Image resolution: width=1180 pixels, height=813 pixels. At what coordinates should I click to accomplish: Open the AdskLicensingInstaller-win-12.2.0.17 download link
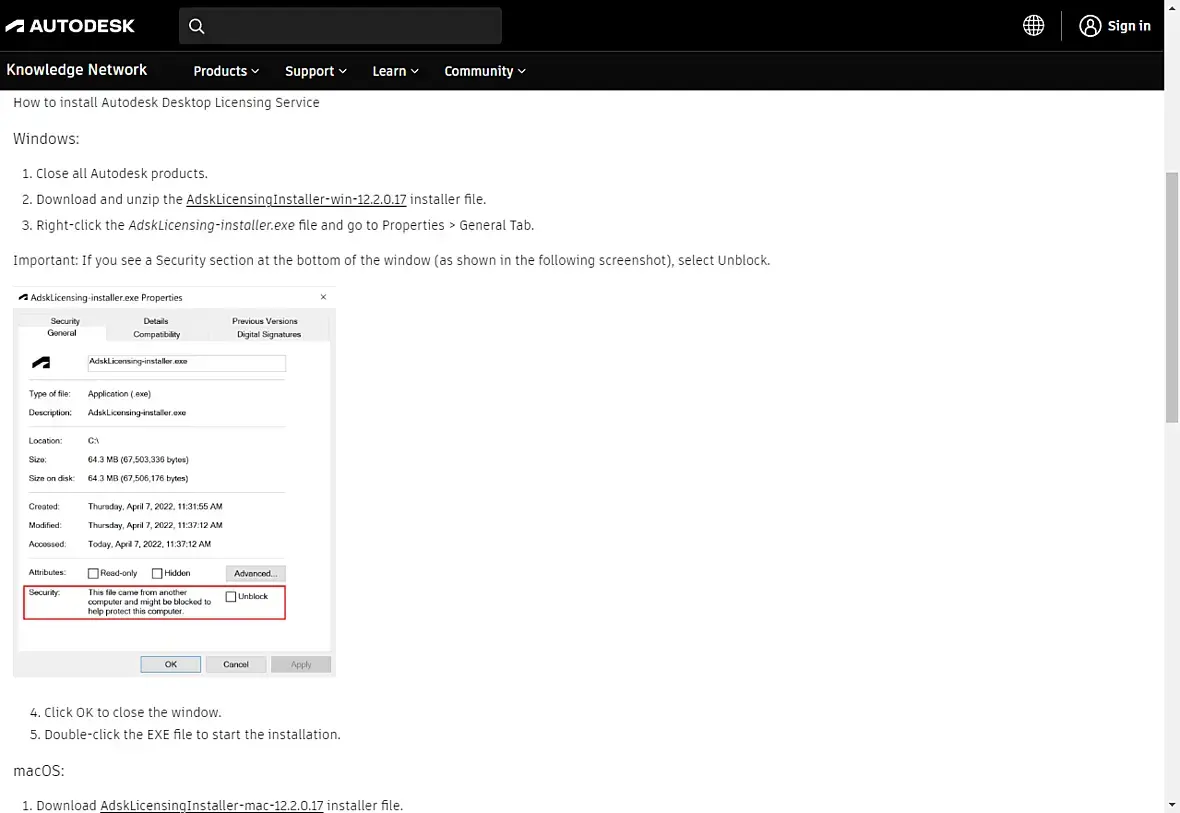coord(296,199)
